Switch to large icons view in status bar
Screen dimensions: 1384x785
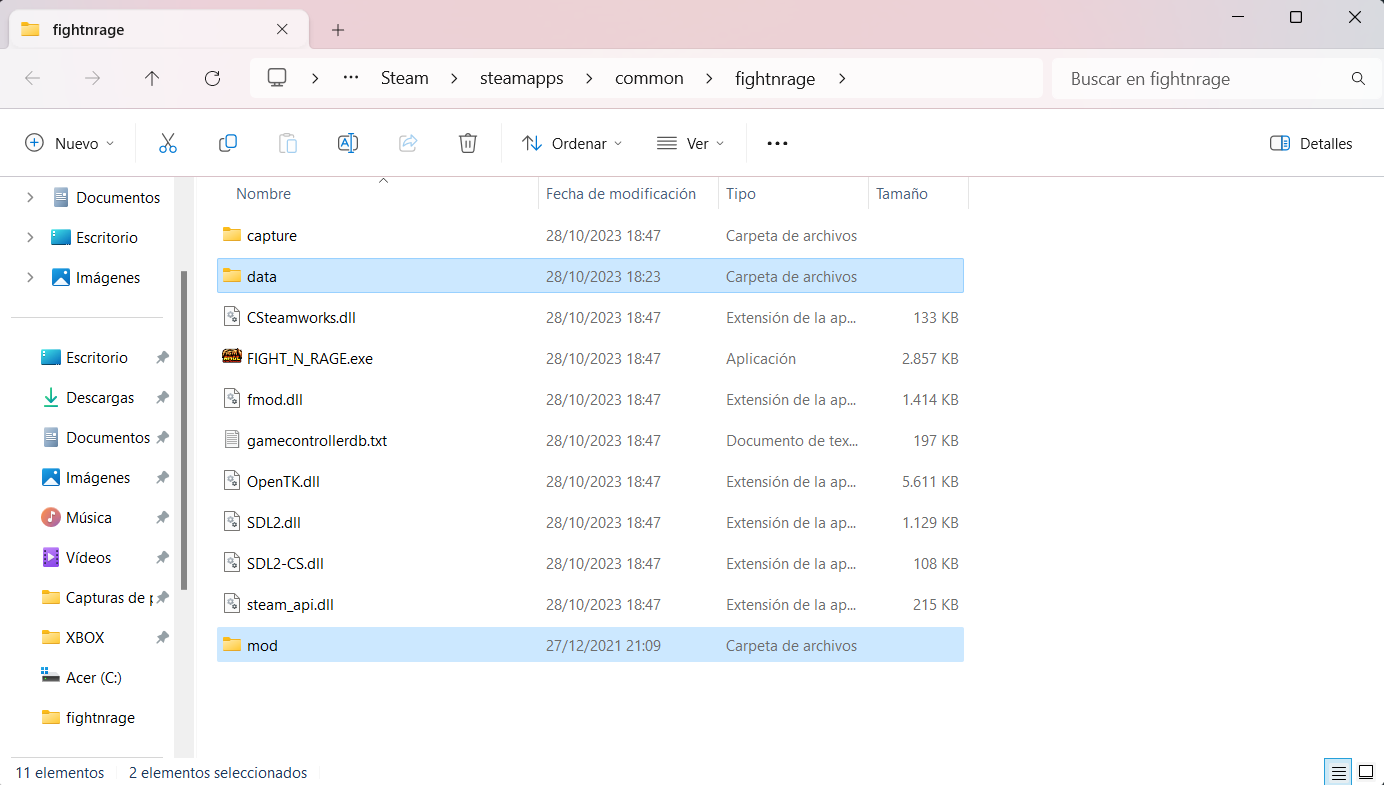pos(1364,771)
